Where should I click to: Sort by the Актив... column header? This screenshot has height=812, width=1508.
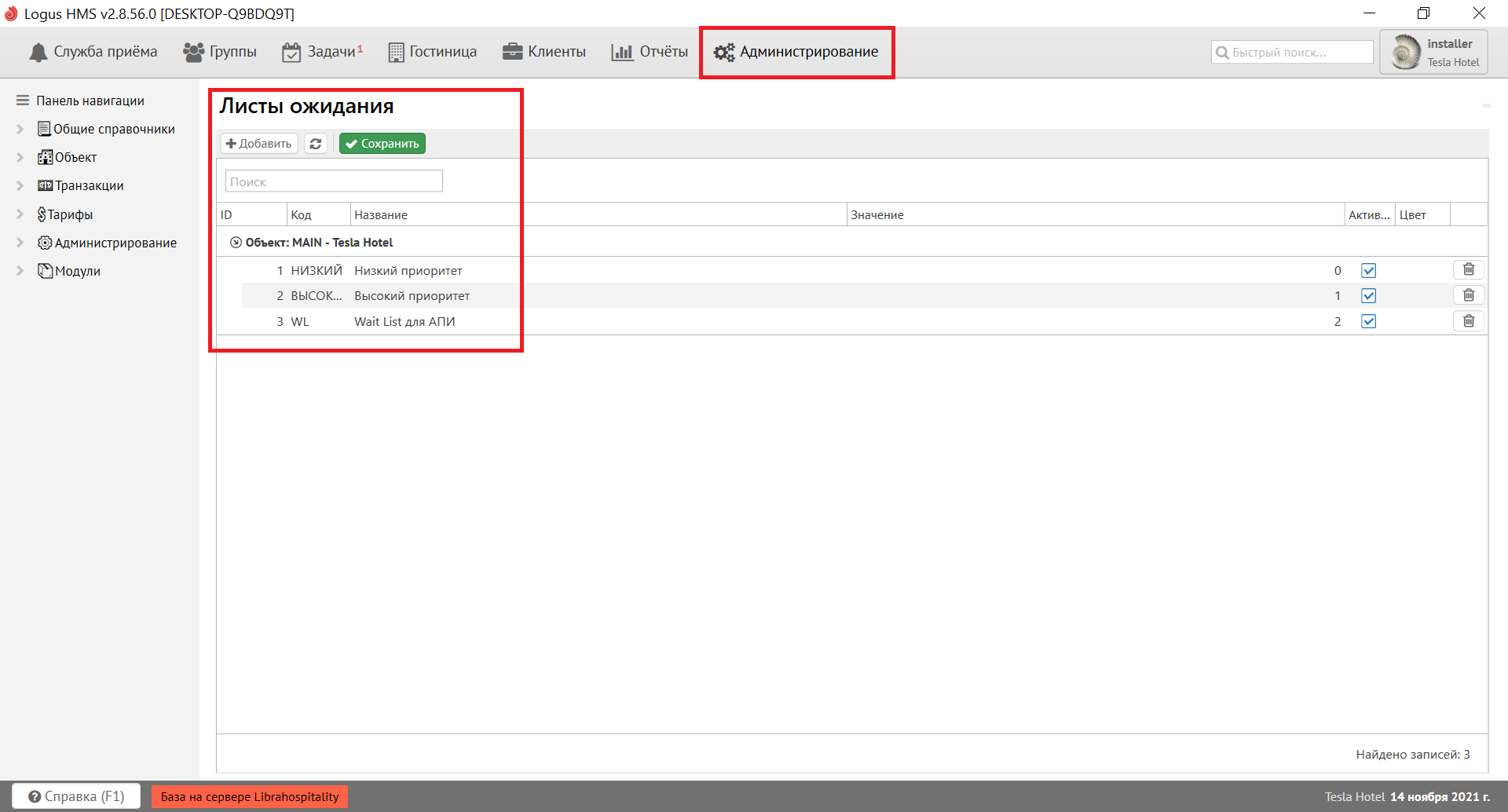click(1370, 214)
